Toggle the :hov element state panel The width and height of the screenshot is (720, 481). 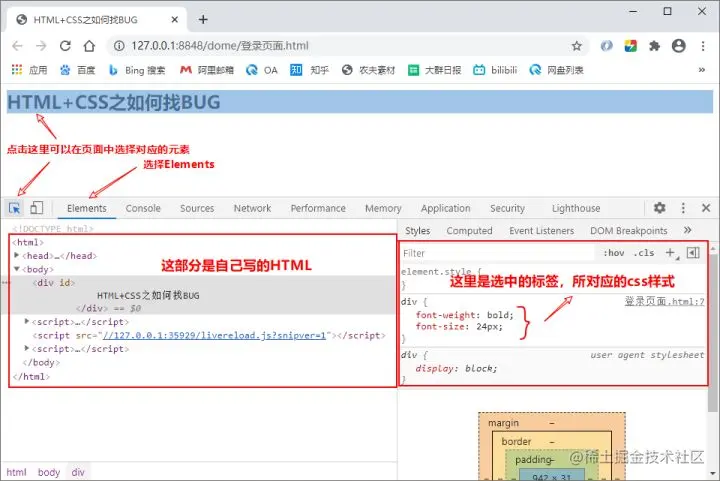[613, 253]
